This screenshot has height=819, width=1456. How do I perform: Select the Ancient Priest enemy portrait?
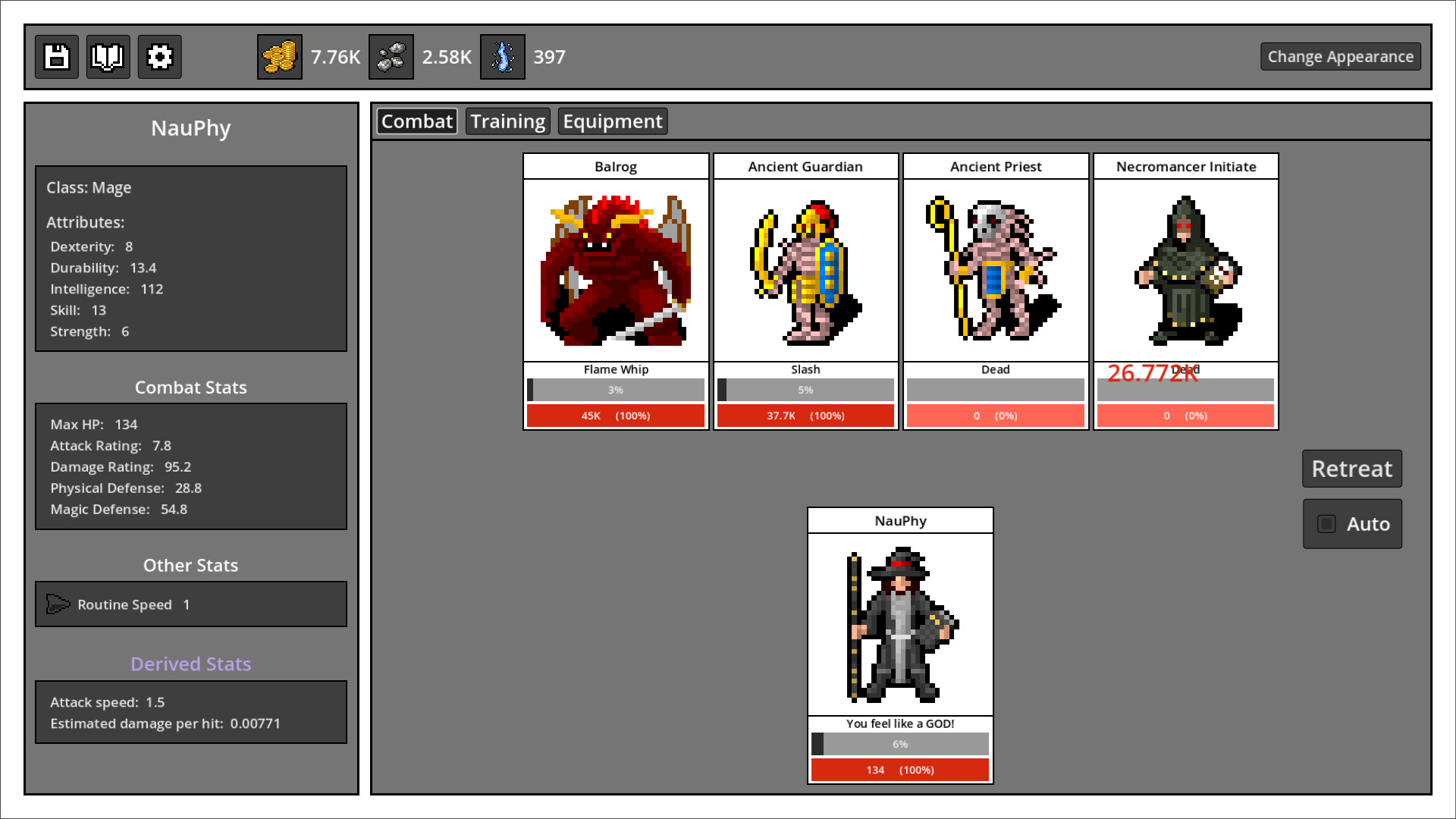click(x=996, y=269)
